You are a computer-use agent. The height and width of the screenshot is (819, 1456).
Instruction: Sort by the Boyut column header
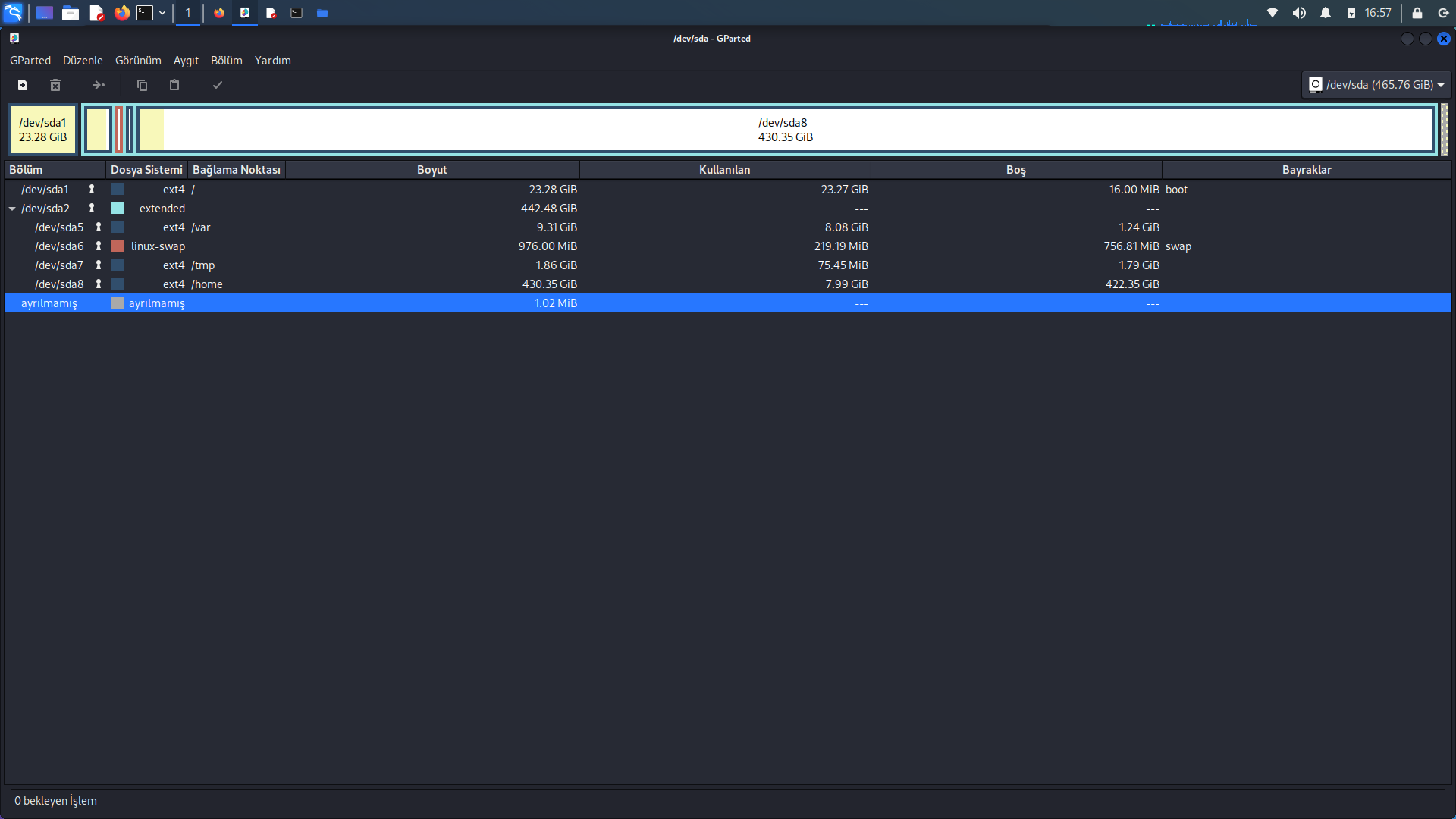coord(431,170)
